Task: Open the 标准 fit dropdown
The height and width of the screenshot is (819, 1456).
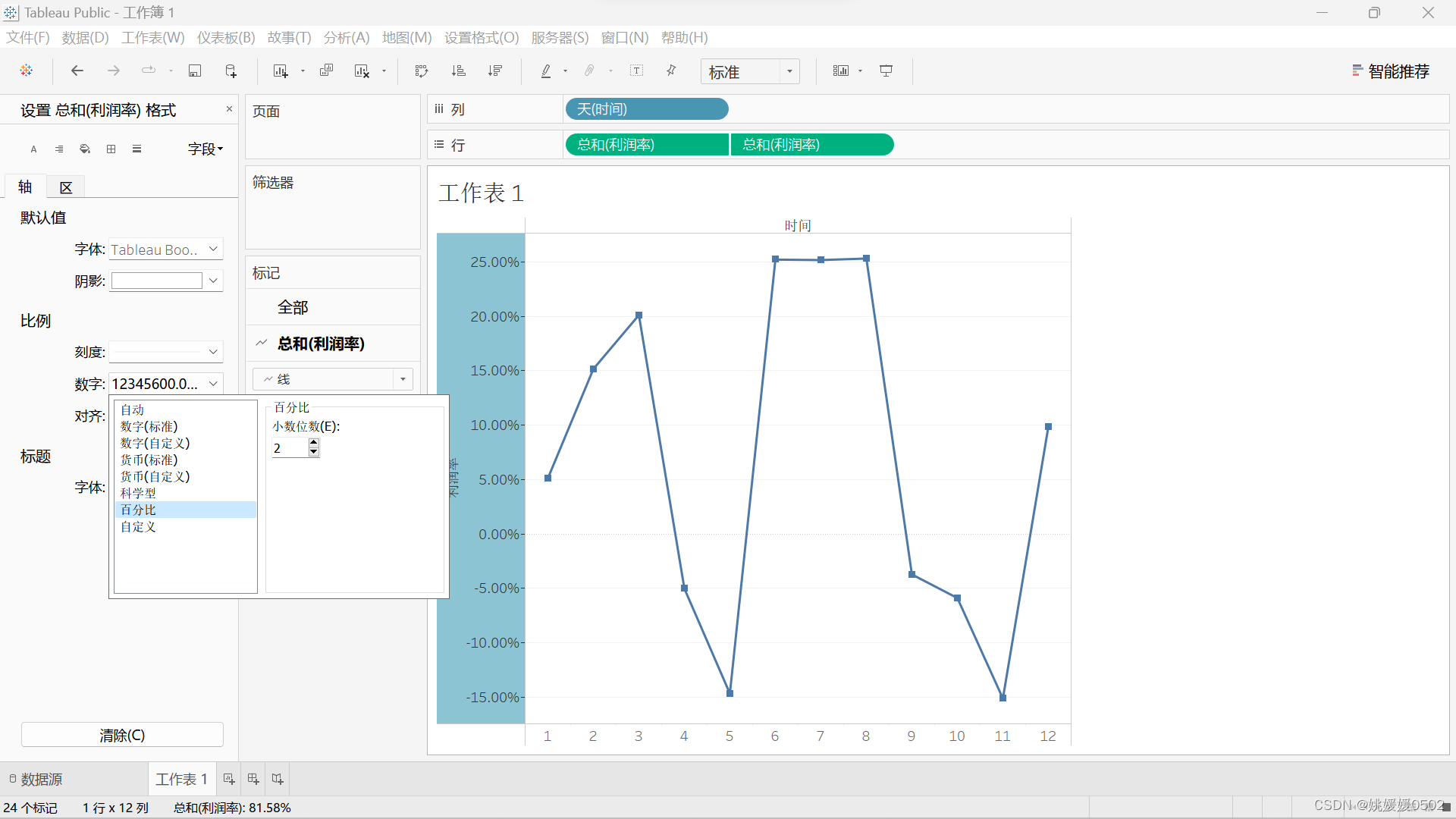Action: click(x=789, y=71)
